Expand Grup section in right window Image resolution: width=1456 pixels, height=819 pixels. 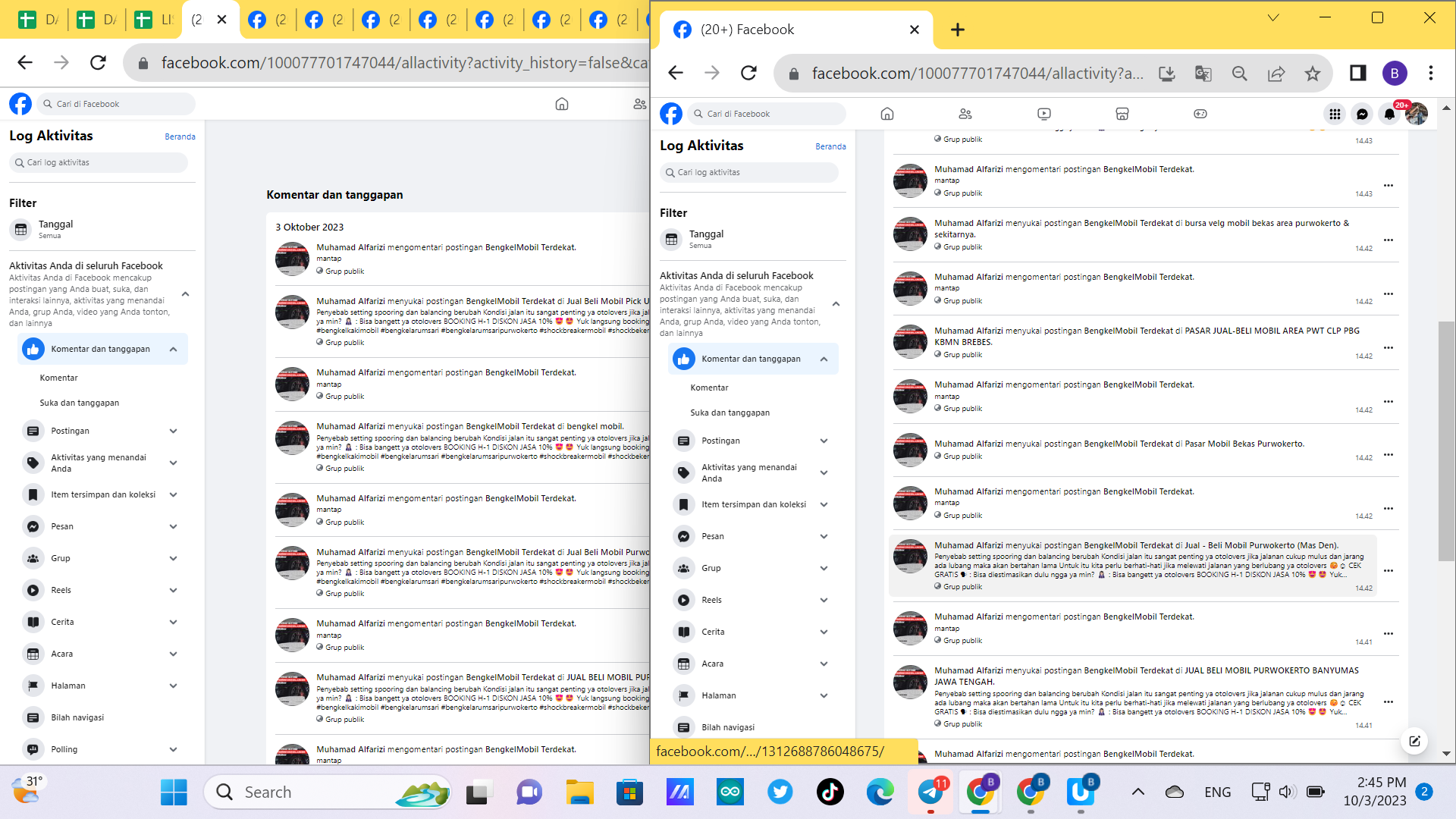pos(824,569)
